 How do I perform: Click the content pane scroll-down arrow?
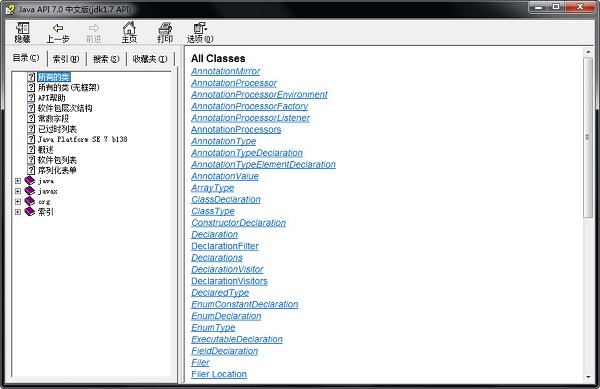pyautogui.click(x=588, y=377)
